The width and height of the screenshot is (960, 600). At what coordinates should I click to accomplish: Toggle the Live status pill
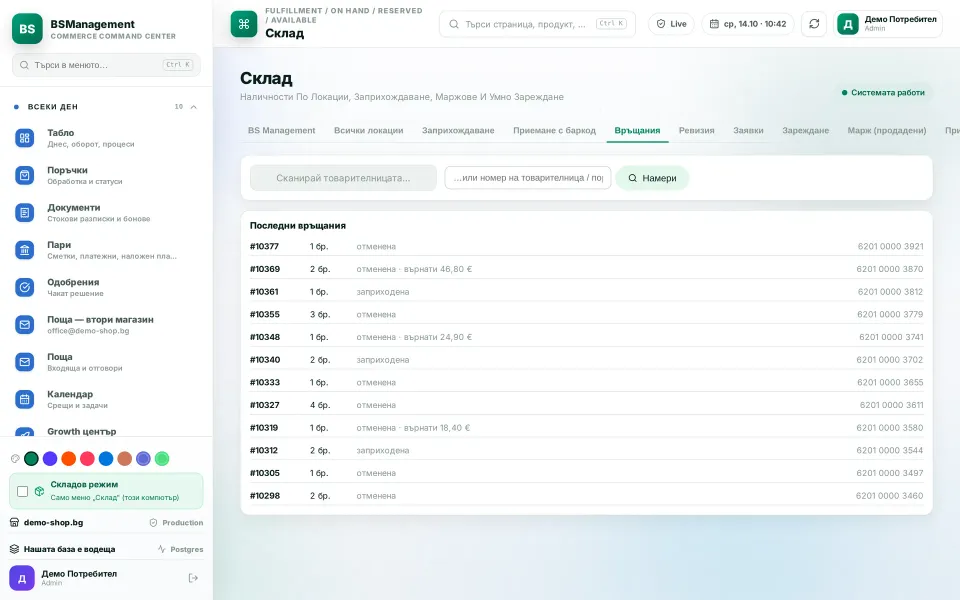(x=671, y=24)
